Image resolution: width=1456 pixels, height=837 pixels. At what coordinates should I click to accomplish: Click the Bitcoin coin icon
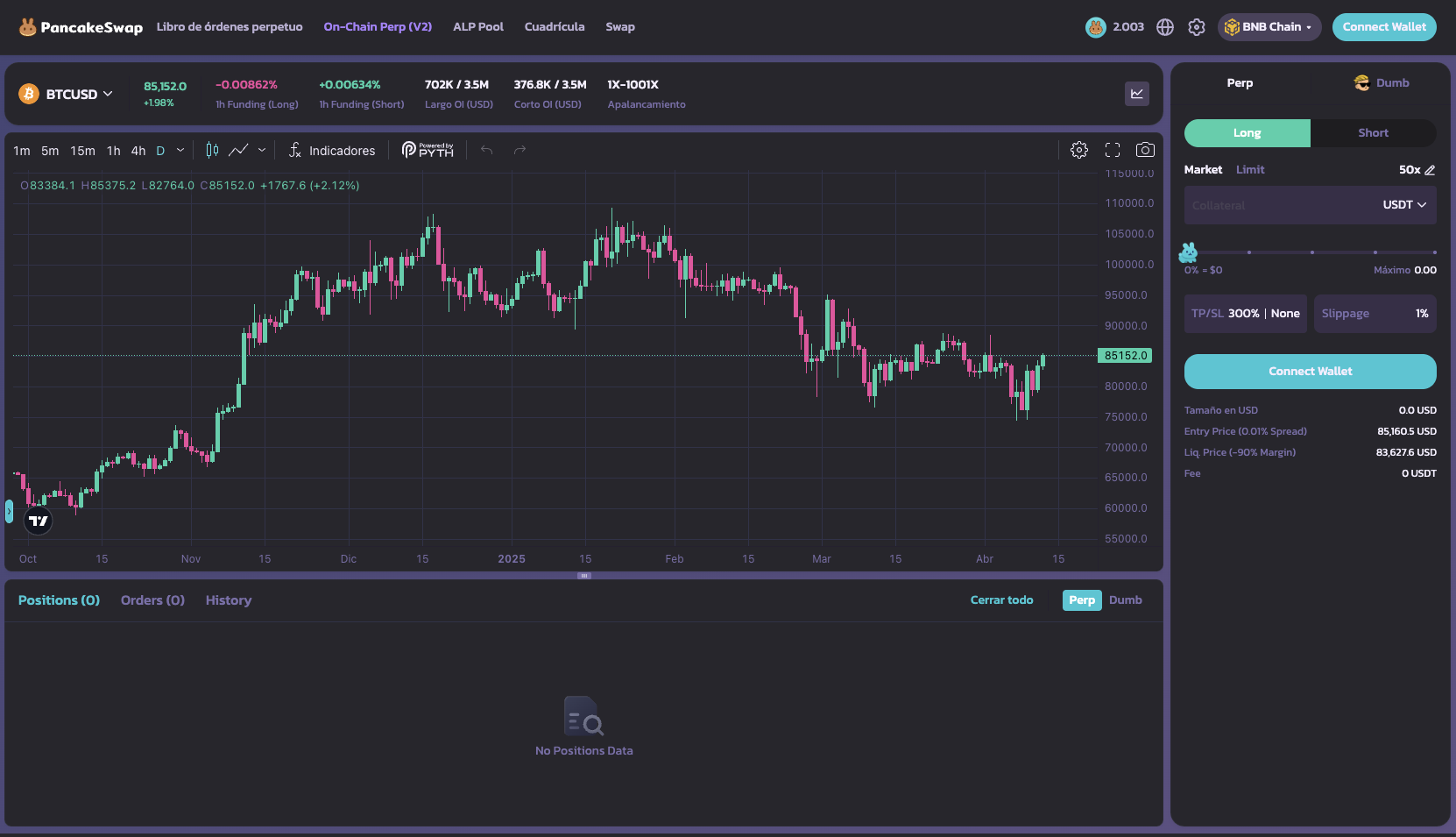coord(29,94)
